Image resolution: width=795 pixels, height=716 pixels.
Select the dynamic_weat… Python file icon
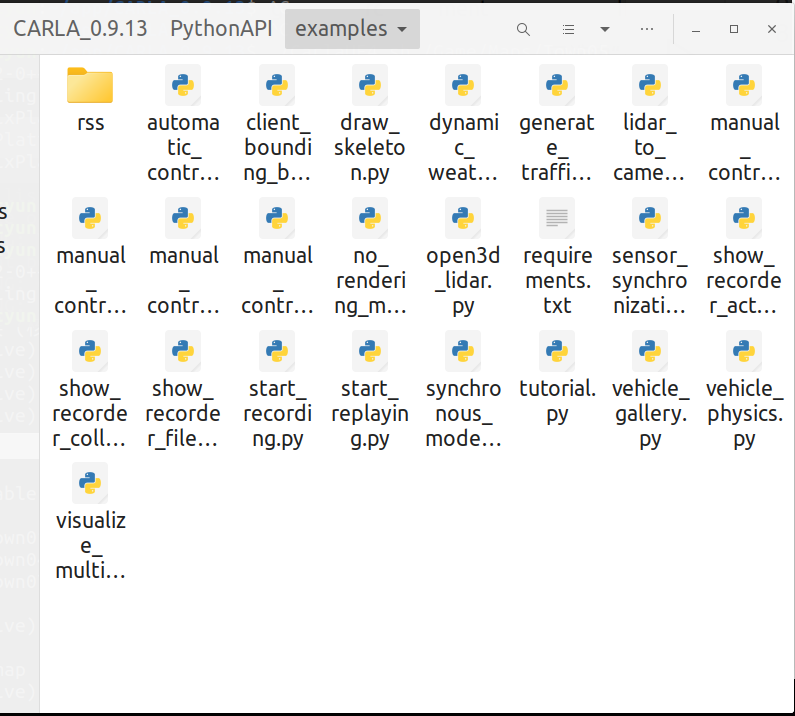(463, 85)
